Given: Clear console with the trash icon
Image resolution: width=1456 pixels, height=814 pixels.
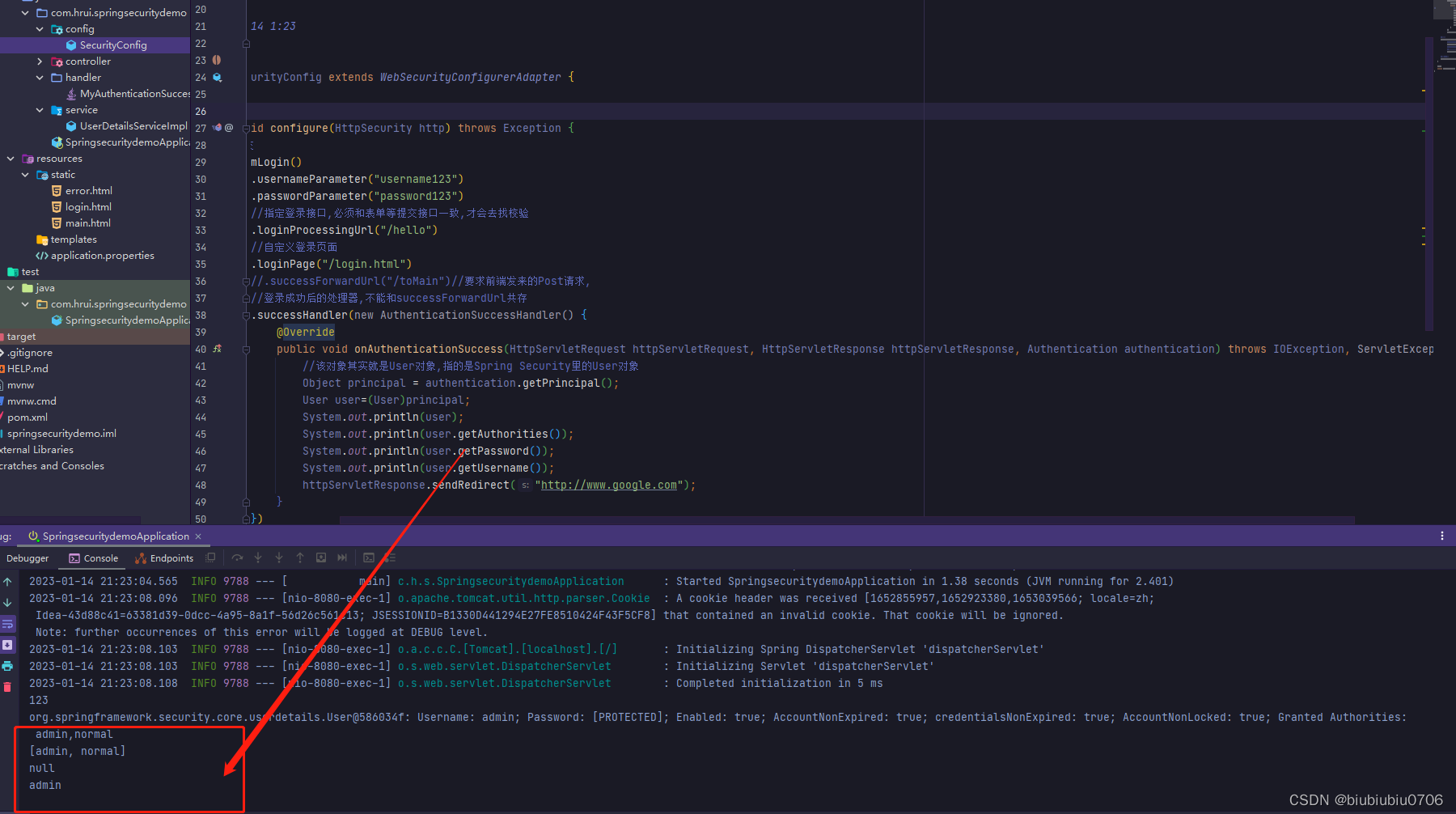Looking at the screenshot, I should [7, 687].
